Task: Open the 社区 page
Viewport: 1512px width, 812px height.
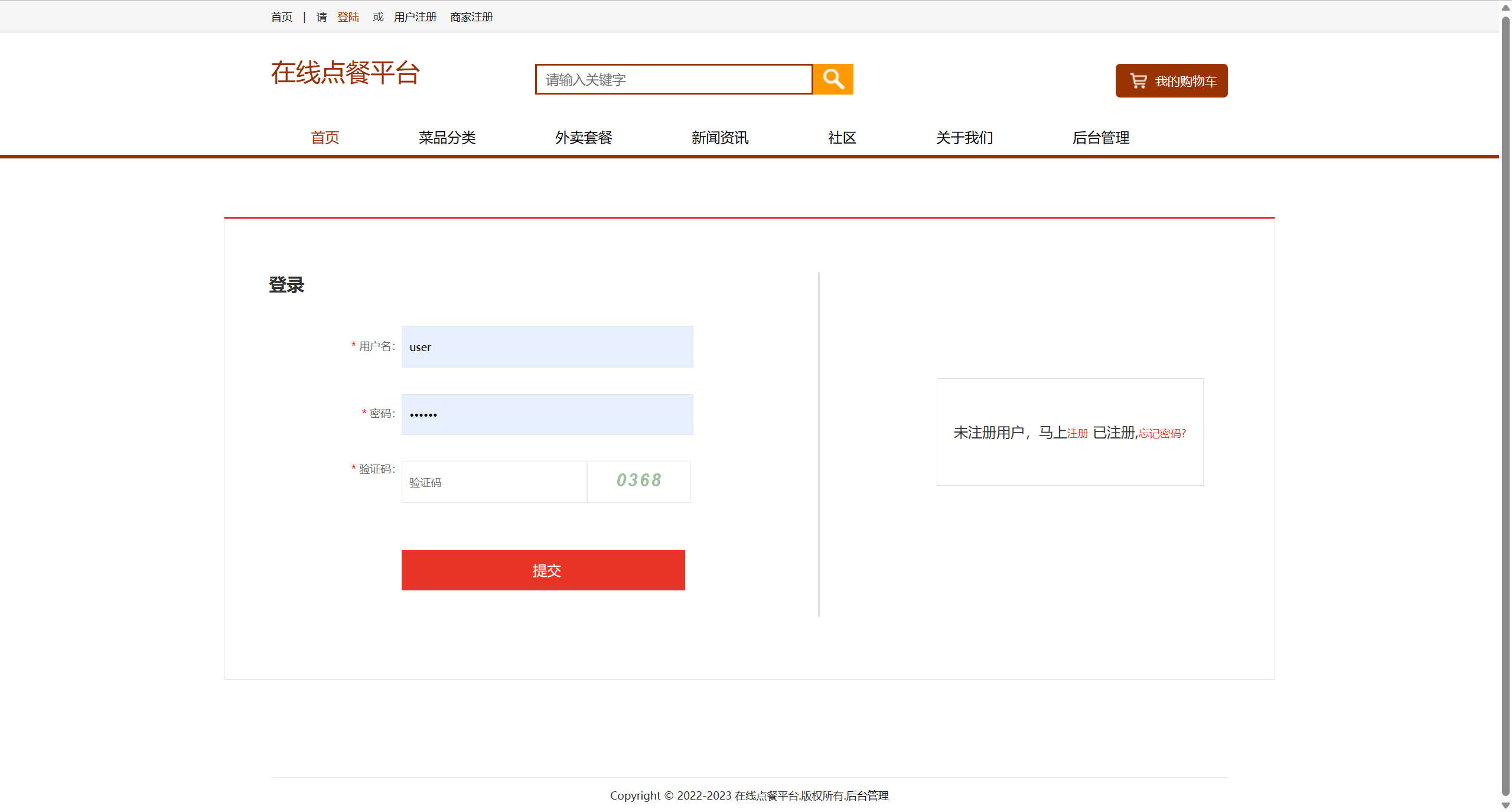Action: point(842,138)
